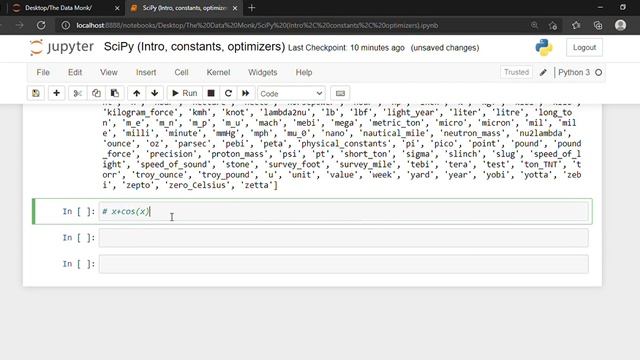Paste cells below icon
The image size is (640, 360).
pyautogui.click(x=115, y=93)
